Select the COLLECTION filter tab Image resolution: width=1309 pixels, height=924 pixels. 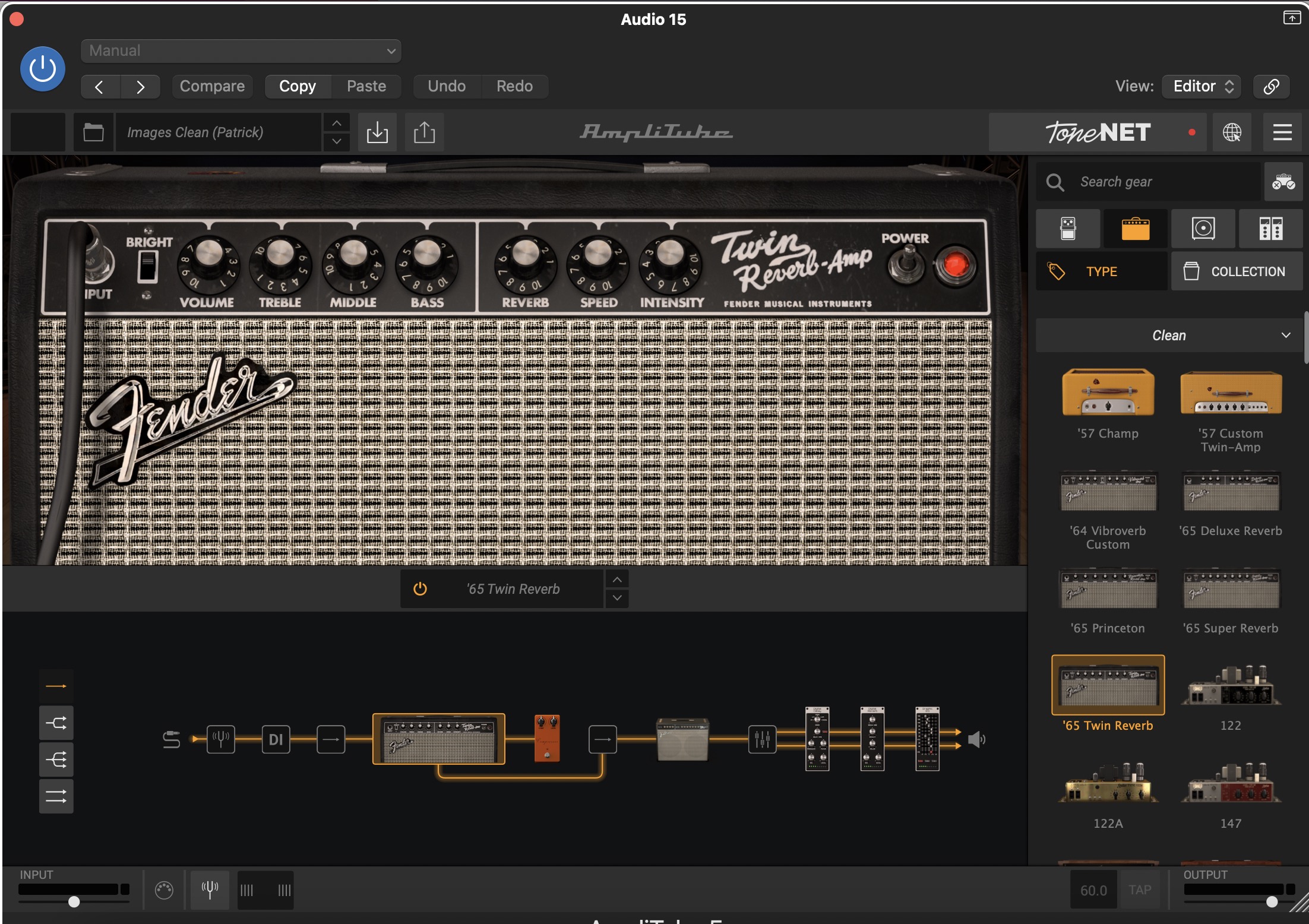pos(1237,271)
